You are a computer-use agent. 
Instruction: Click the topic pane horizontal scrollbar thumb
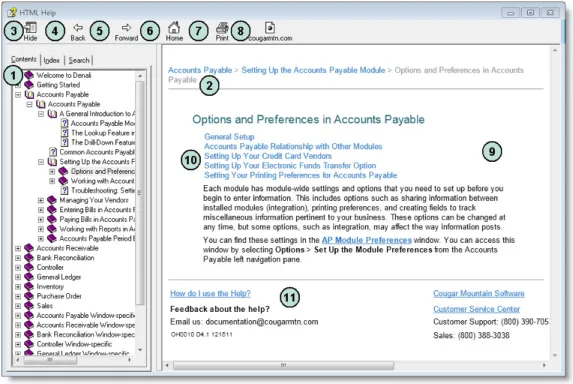[284, 365]
